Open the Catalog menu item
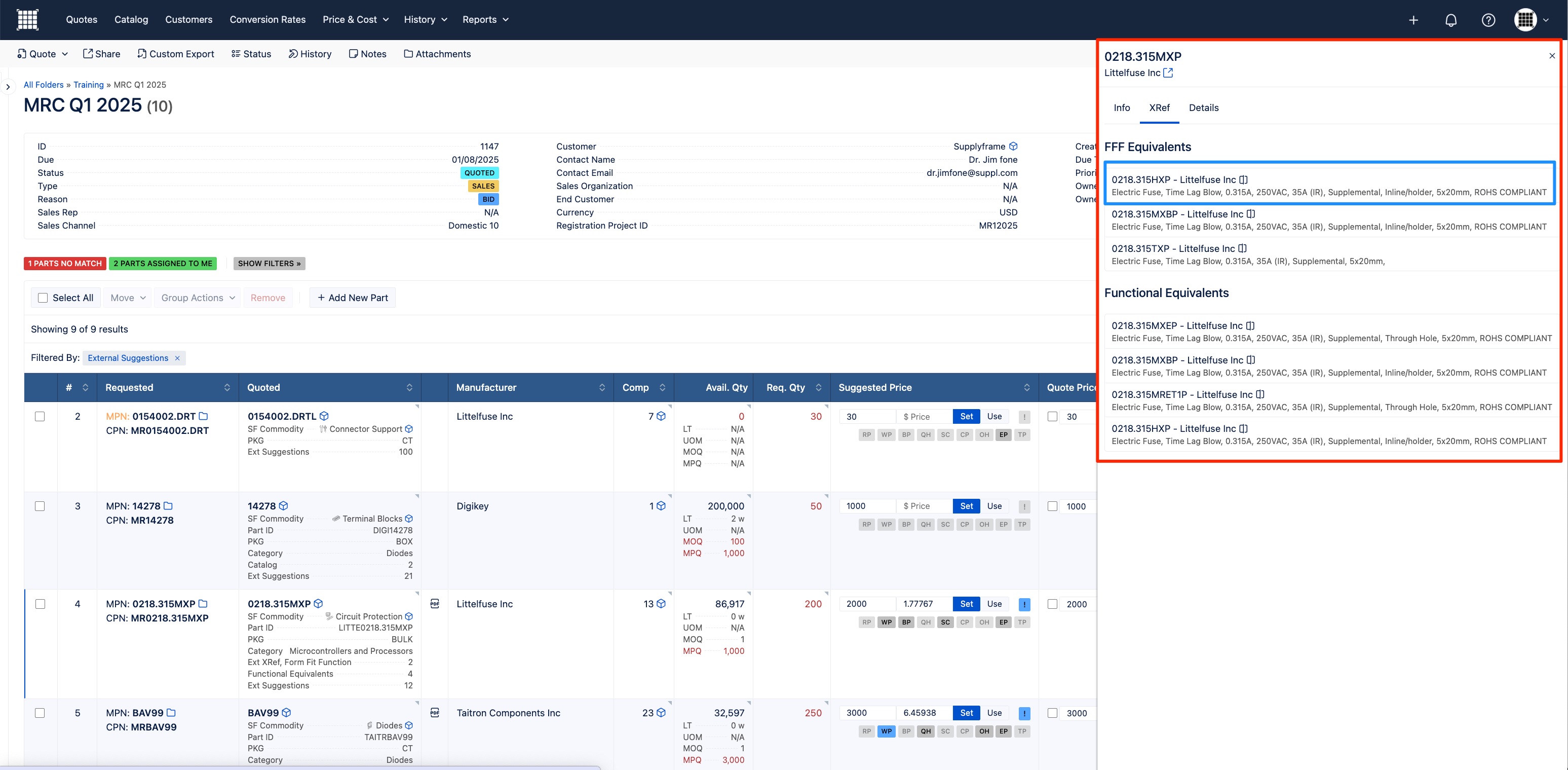 pos(131,19)
